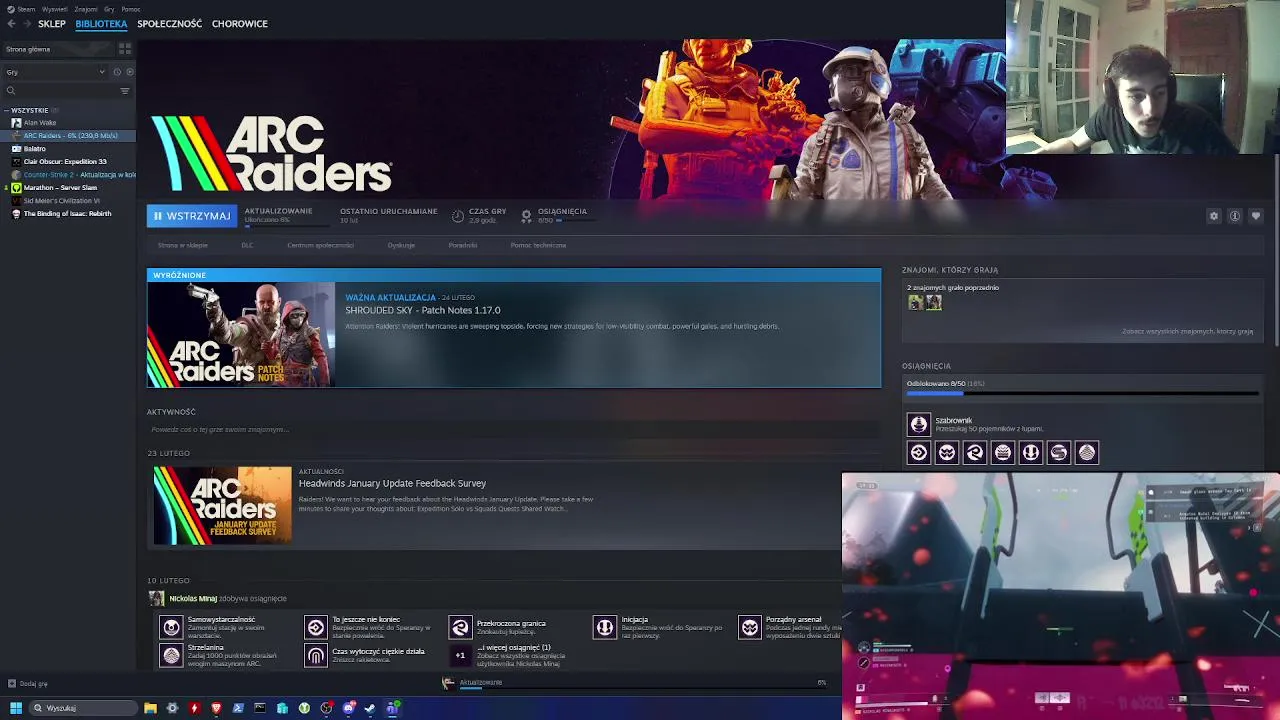Image resolution: width=1280 pixels, height=720 pixels.
Task: Open the Gry library filter dropdown
Action: tap(55, 72)
